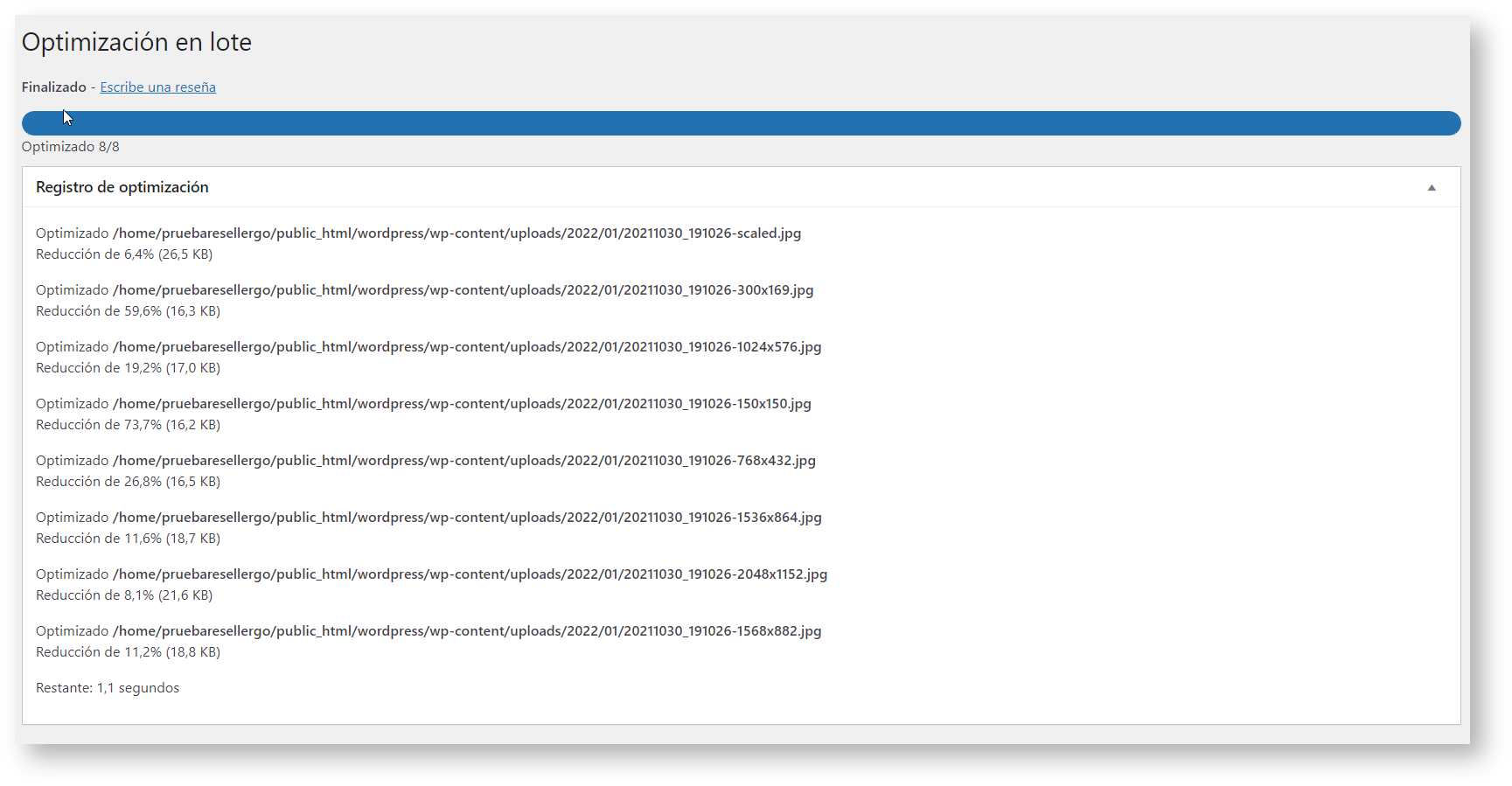Click the "Registro de optimización" panel title

point(122,187)
